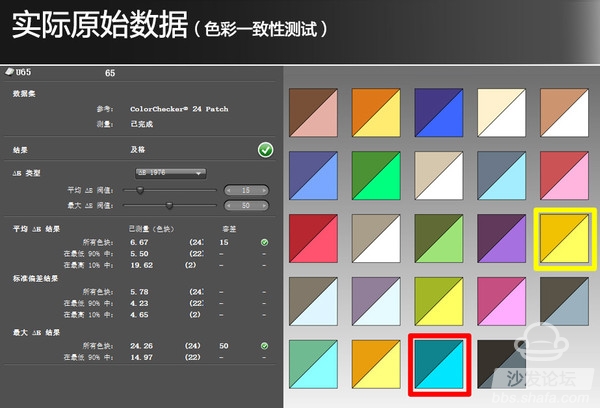Click the threshold field showing 50
Image resolution: width=600 pixels, height=408 pixels.
[246, 206]
